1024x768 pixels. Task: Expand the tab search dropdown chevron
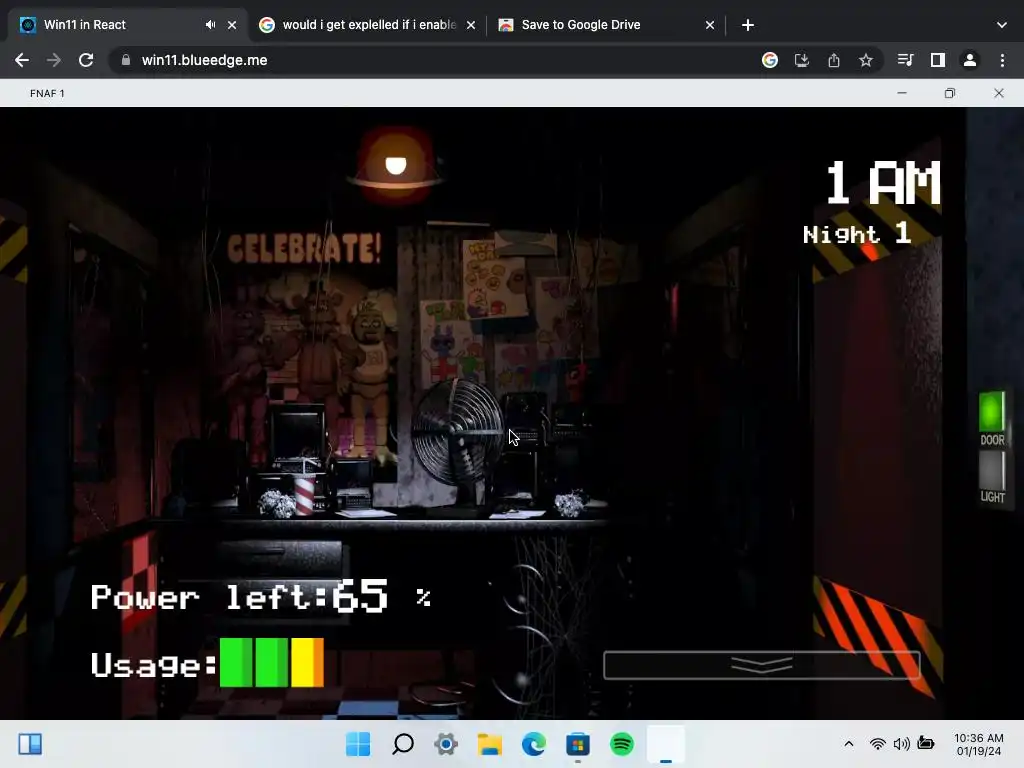pos(1002,25)
